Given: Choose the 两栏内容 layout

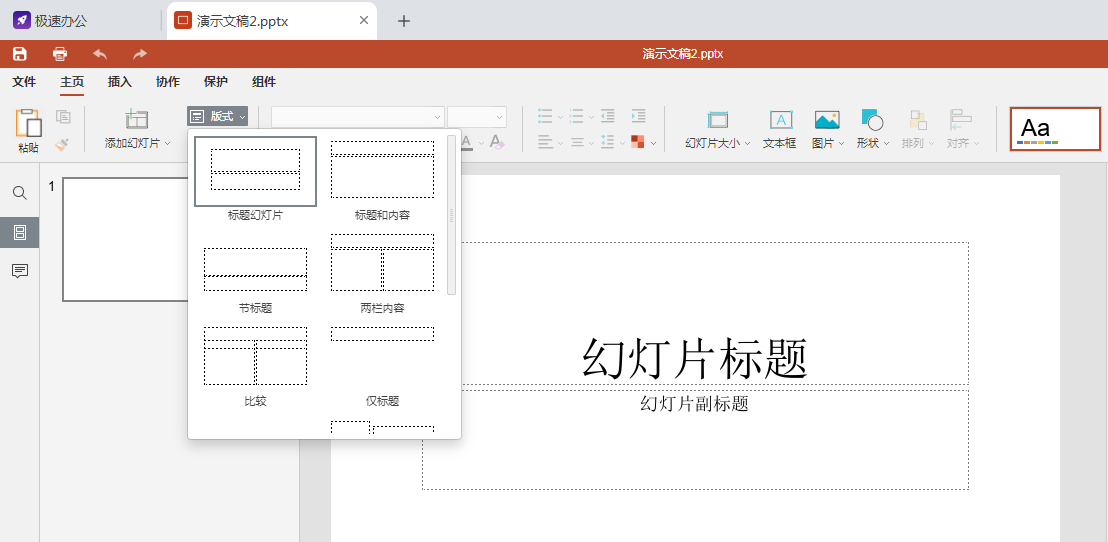Looking at the screenshot, I should [x=382, y=273].
